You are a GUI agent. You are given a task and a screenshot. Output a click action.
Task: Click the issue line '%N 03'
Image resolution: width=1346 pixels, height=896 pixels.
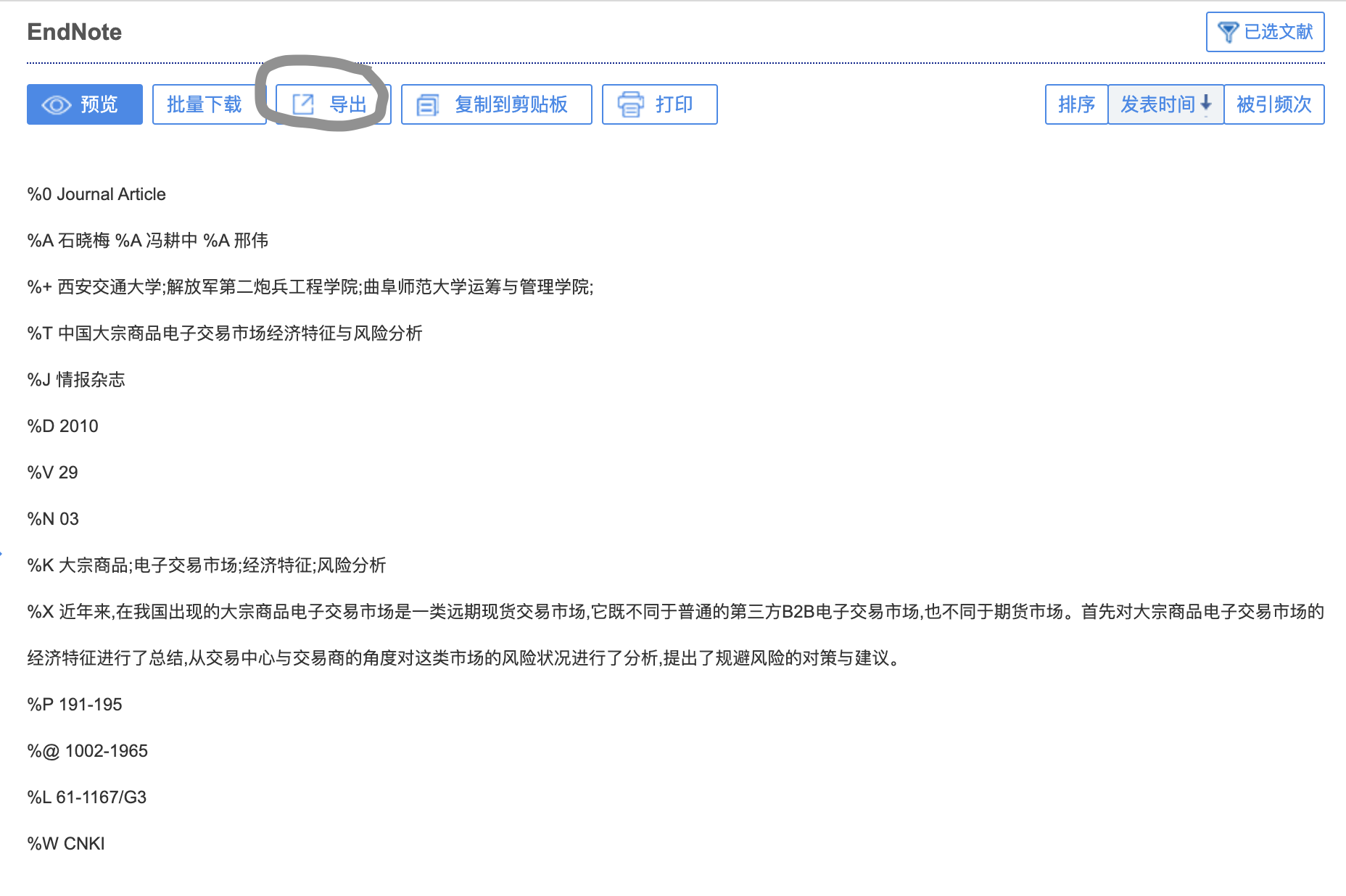tap(53, 519)
